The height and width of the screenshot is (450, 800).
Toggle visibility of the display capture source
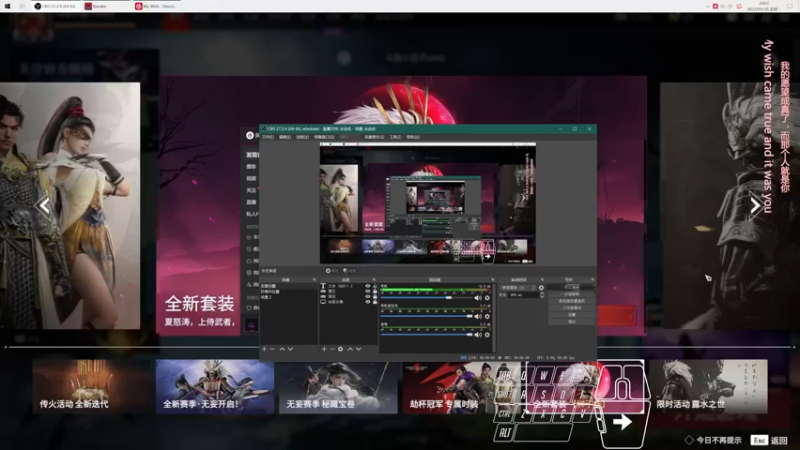[x=367, y=302]
